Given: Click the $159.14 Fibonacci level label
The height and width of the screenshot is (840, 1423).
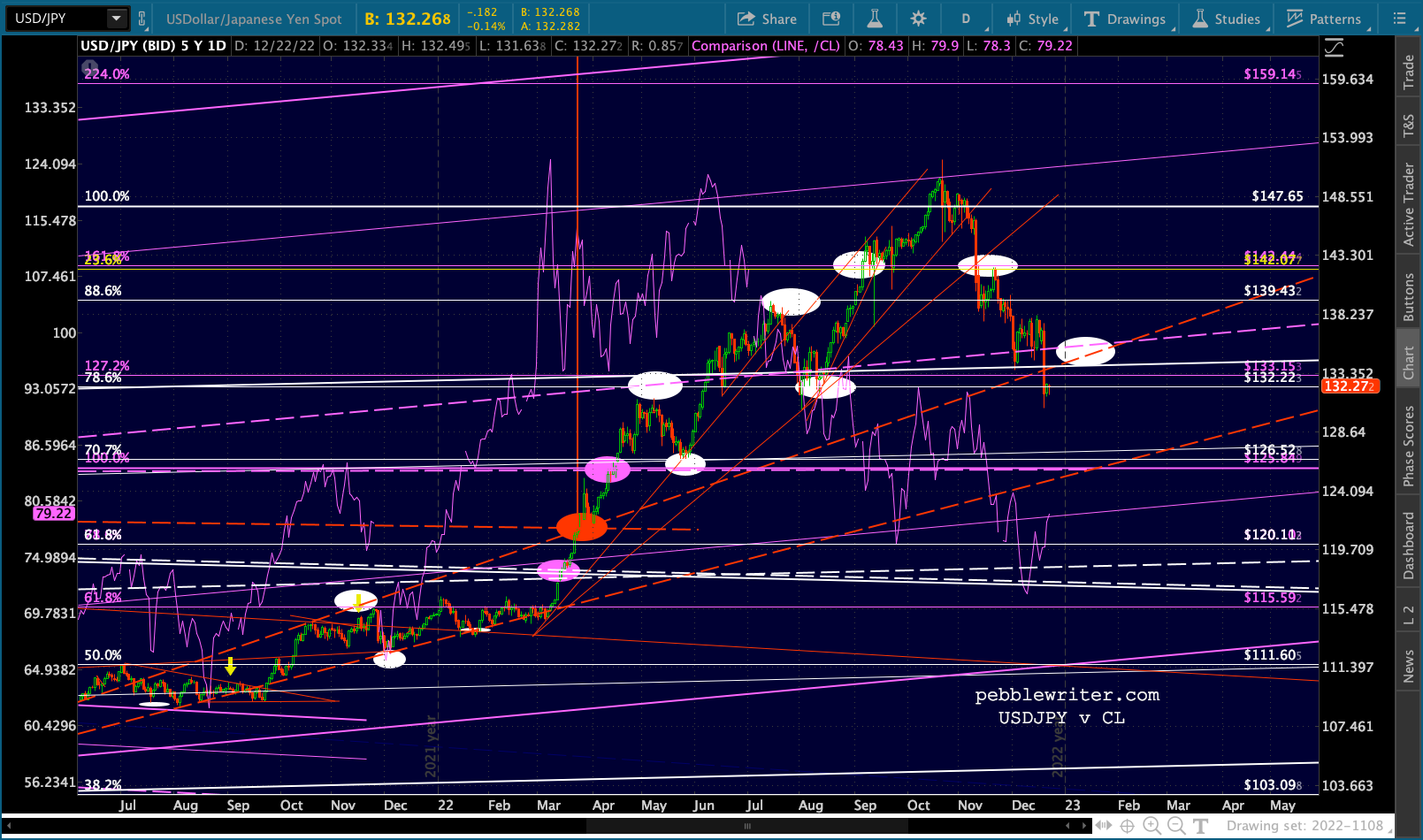Looking at the screenshot, I should 1273,74.
